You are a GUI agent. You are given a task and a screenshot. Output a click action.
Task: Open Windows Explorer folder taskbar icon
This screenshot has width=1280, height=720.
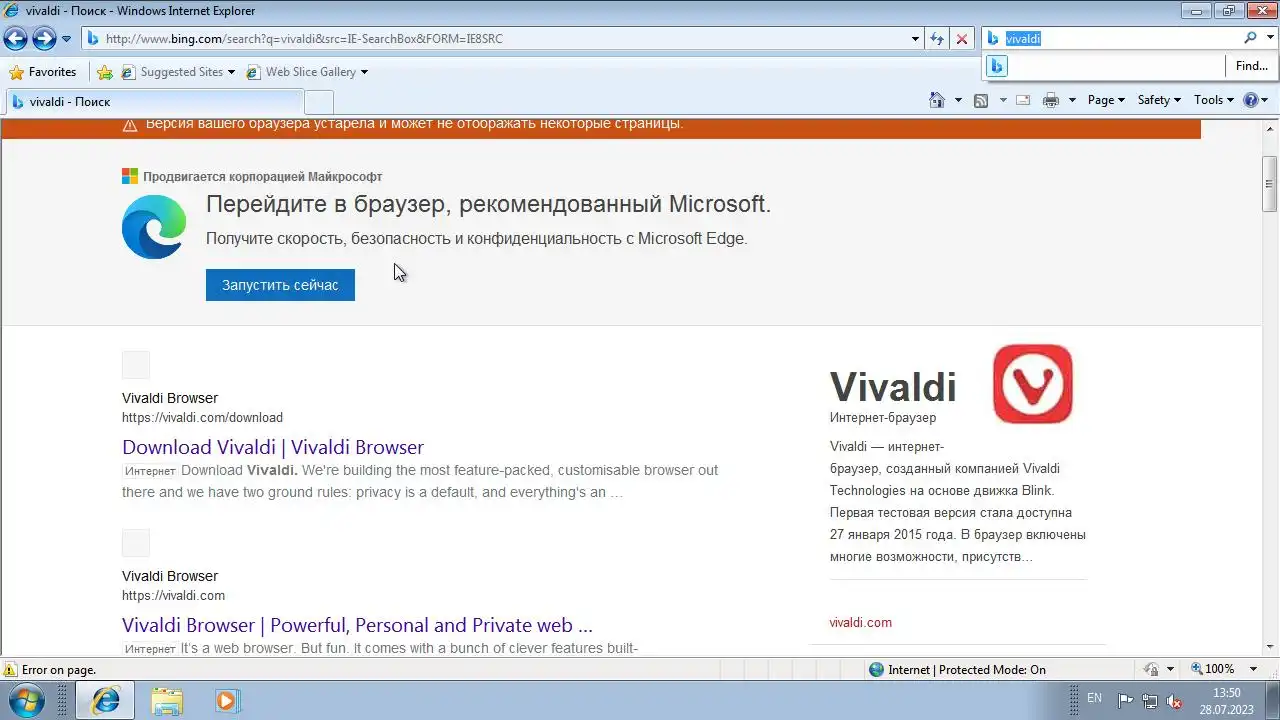(x=167, y=700)
